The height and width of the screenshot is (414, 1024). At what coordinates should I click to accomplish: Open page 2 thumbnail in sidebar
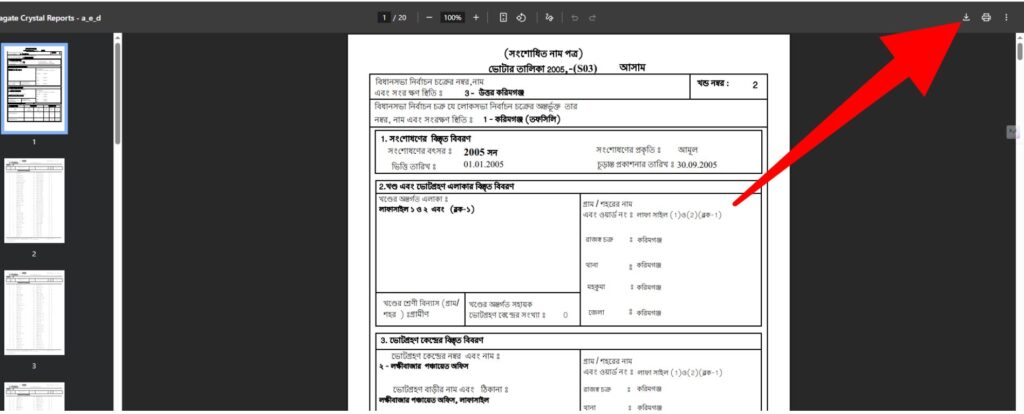[34, 200]
